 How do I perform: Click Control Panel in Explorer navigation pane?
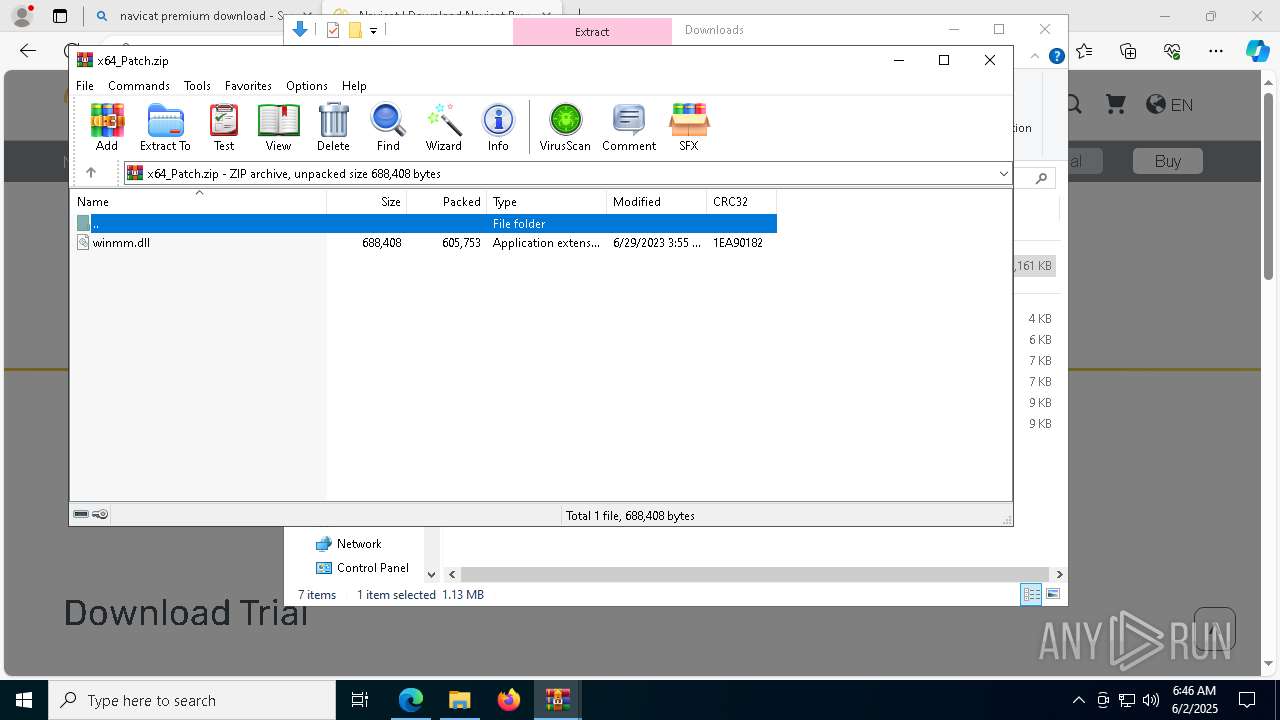tap(372, 568)
